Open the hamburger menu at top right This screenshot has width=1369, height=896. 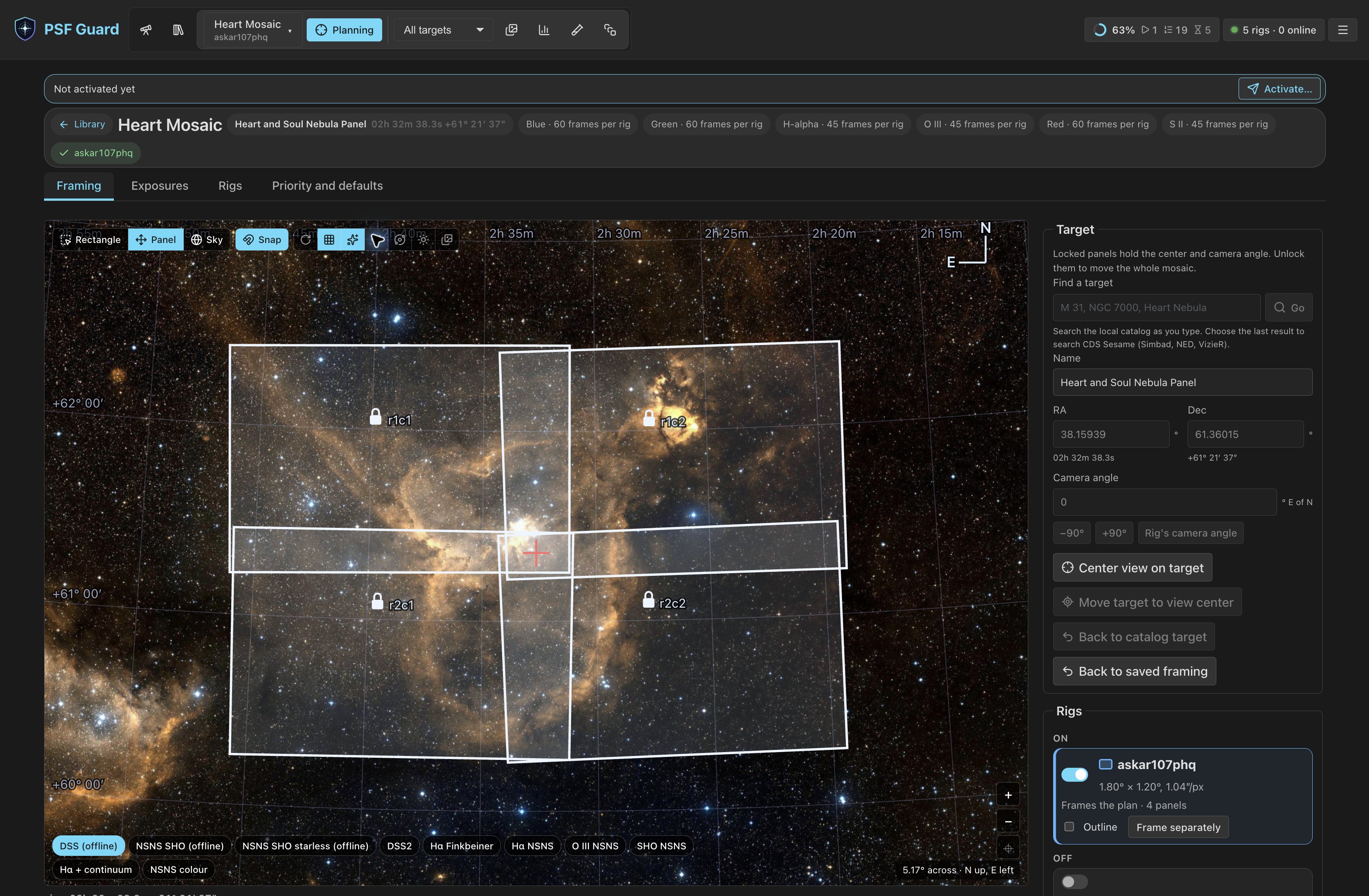click(x=1342, y=30)
